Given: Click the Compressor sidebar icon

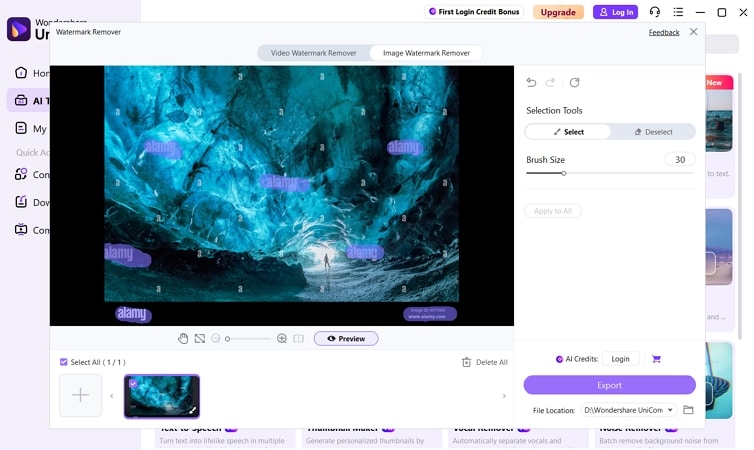Looking at the screenshot, I should tap(21, 229).
